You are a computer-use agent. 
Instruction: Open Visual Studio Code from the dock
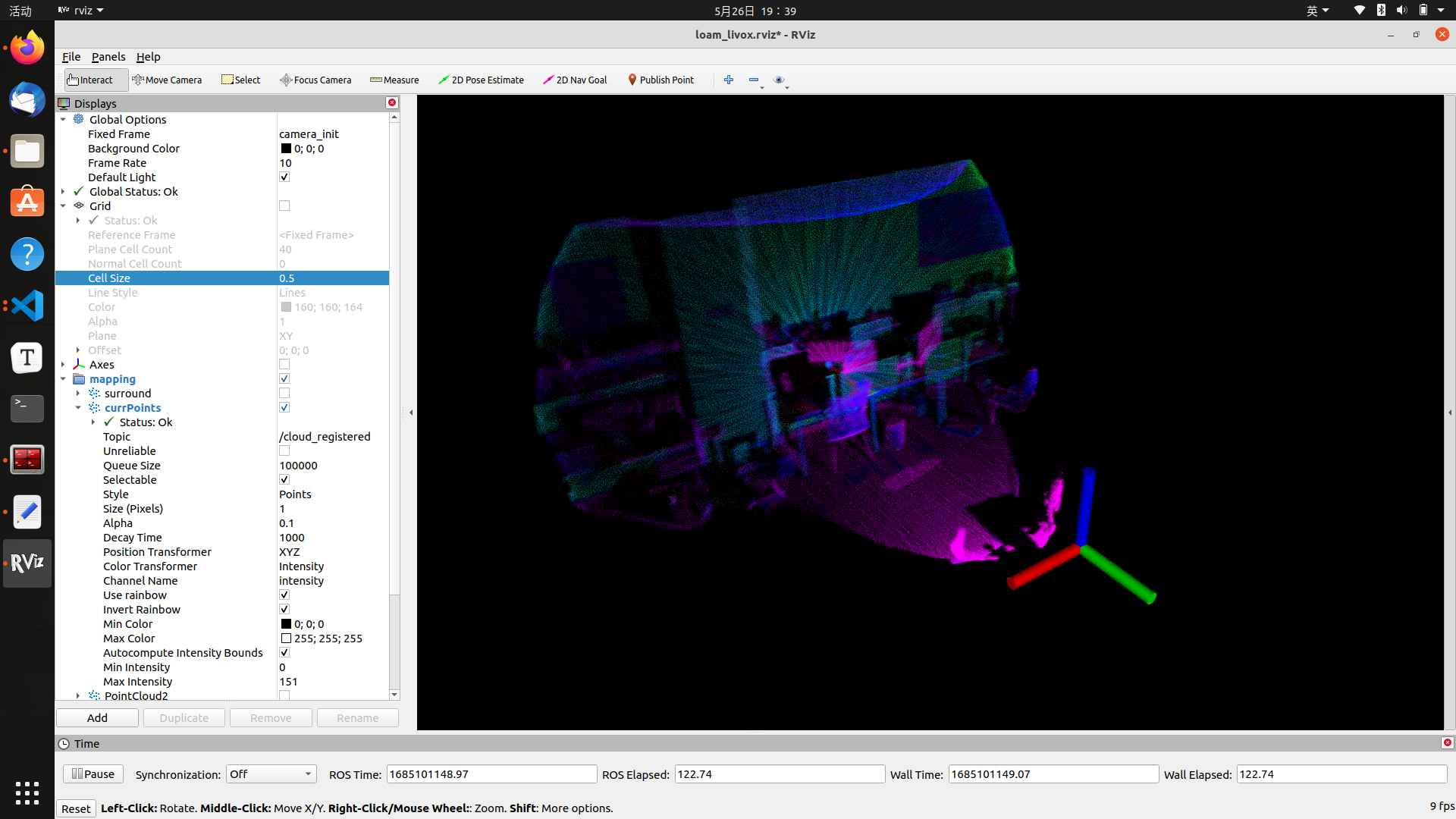(27, 306)
